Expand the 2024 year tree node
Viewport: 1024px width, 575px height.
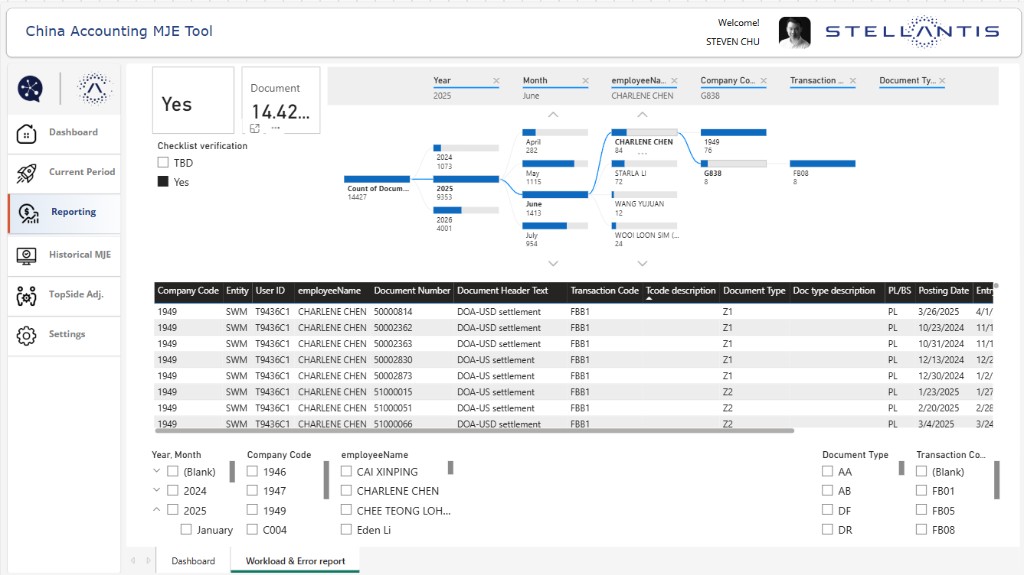click(x=156, y=490)
